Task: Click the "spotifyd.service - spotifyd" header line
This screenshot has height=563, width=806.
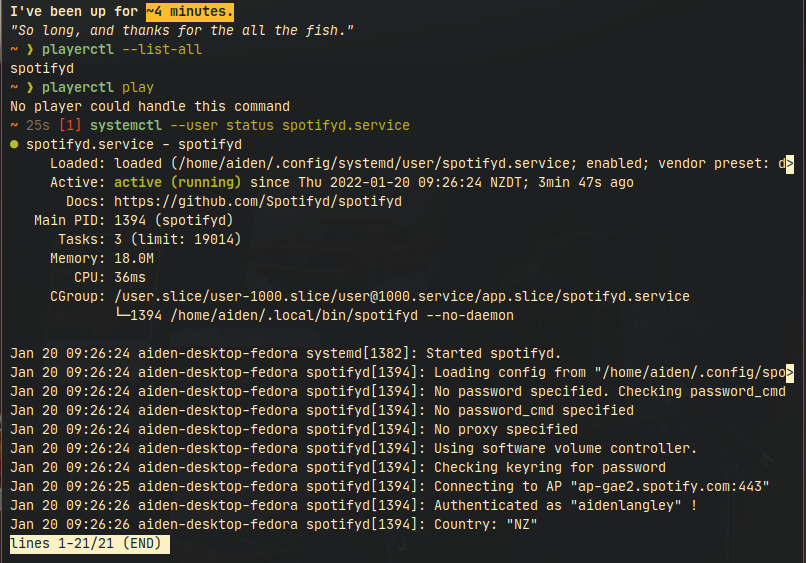Action: pyautogui.click(x=134, y=144)
